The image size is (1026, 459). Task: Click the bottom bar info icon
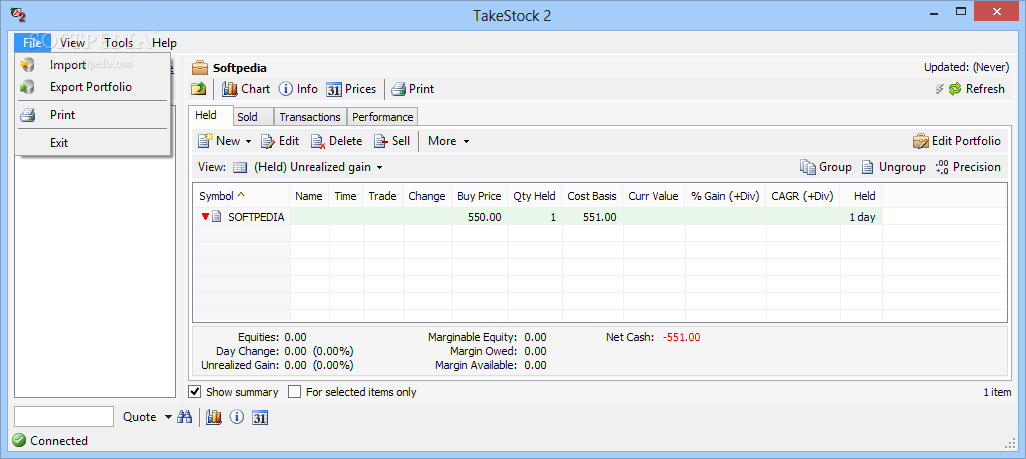(236, 417)
